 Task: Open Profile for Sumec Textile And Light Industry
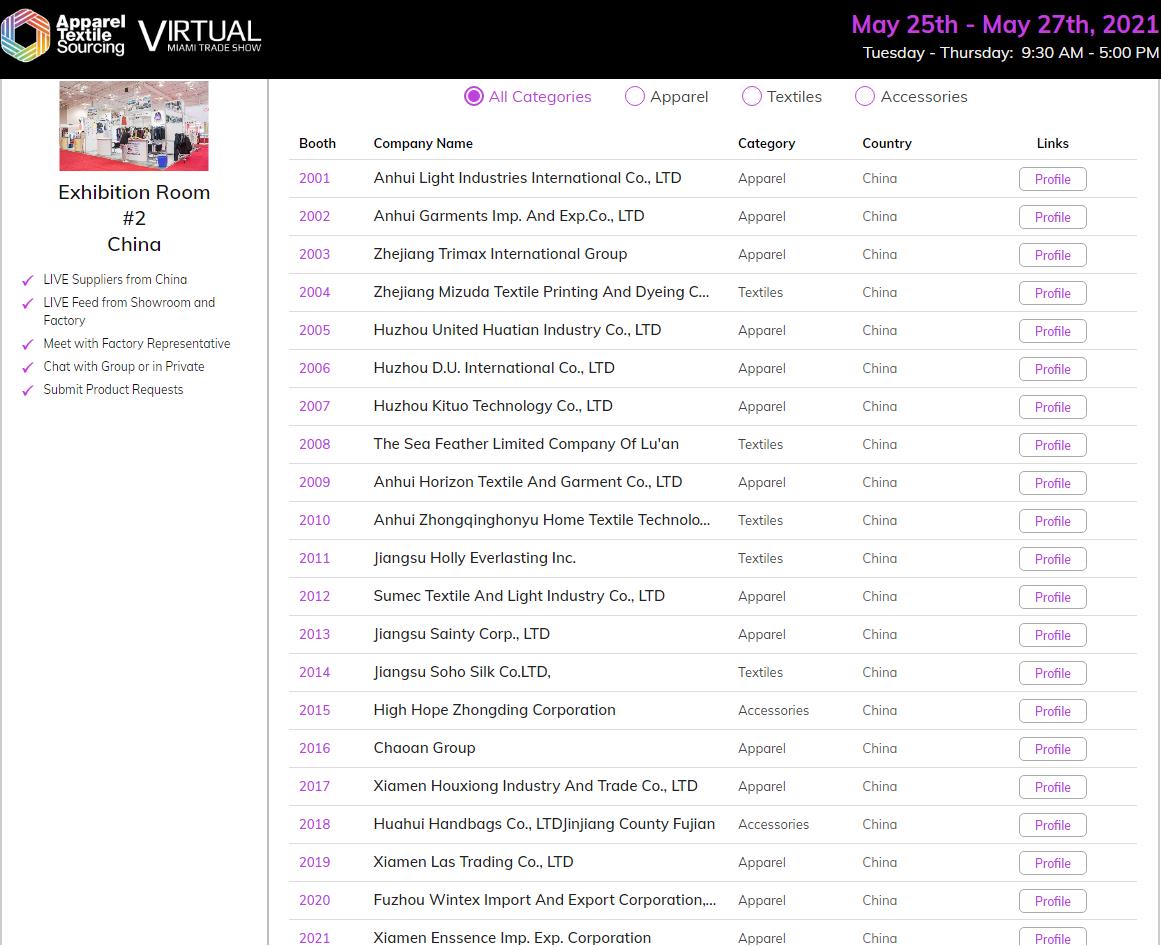tap(1052, 597)
